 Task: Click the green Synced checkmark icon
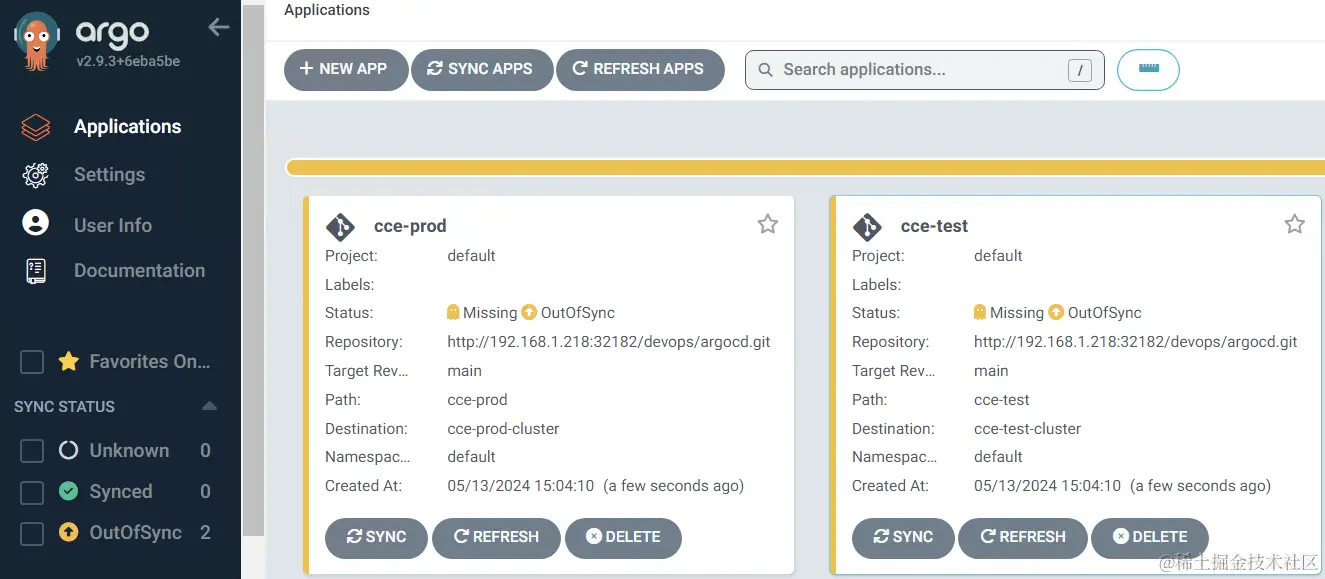[68, 492]
